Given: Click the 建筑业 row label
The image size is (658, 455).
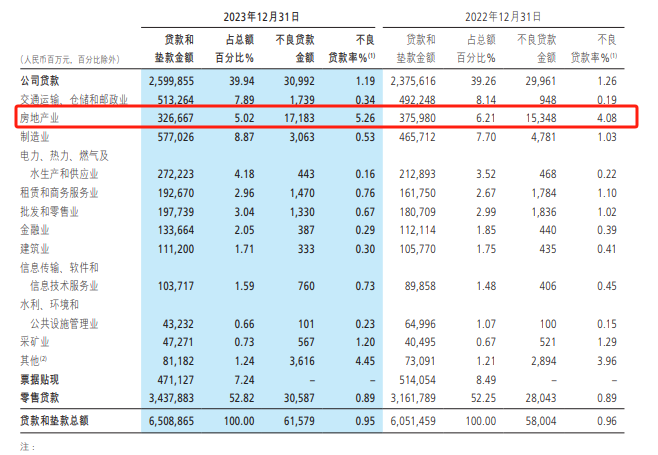Looking at the screenshot, I should [x=35, y=249].
